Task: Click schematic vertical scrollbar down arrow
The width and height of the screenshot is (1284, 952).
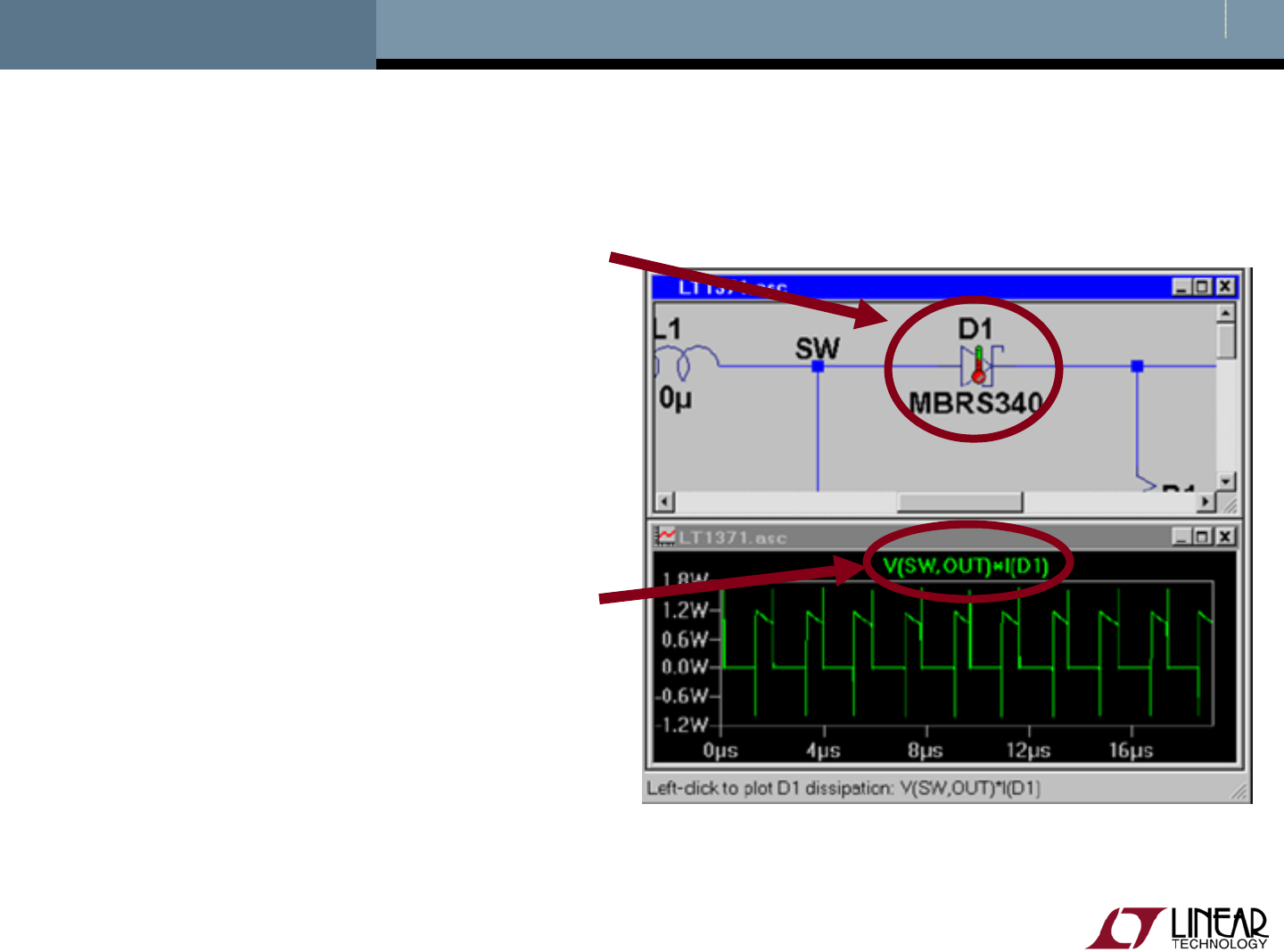Action: 1226,481
